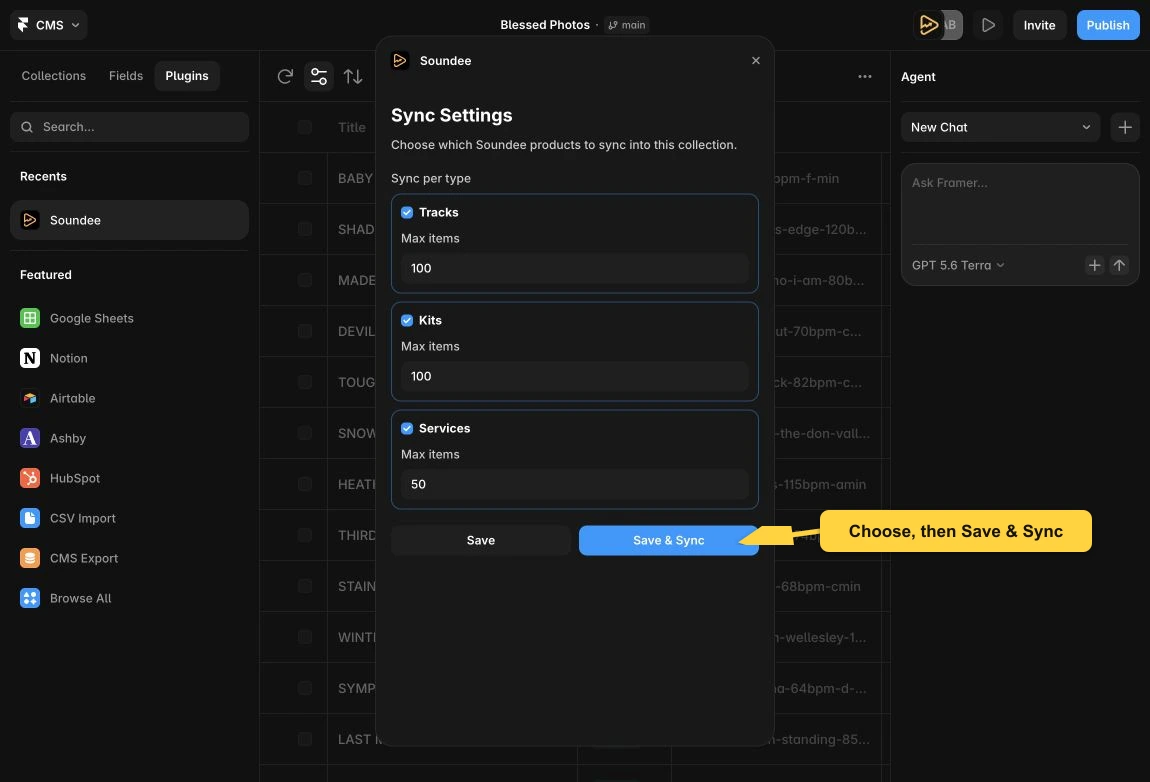Screen dimensions: 1150x782
Task: Toggle the SHAD row checkbox
Action: click(305, 230)
